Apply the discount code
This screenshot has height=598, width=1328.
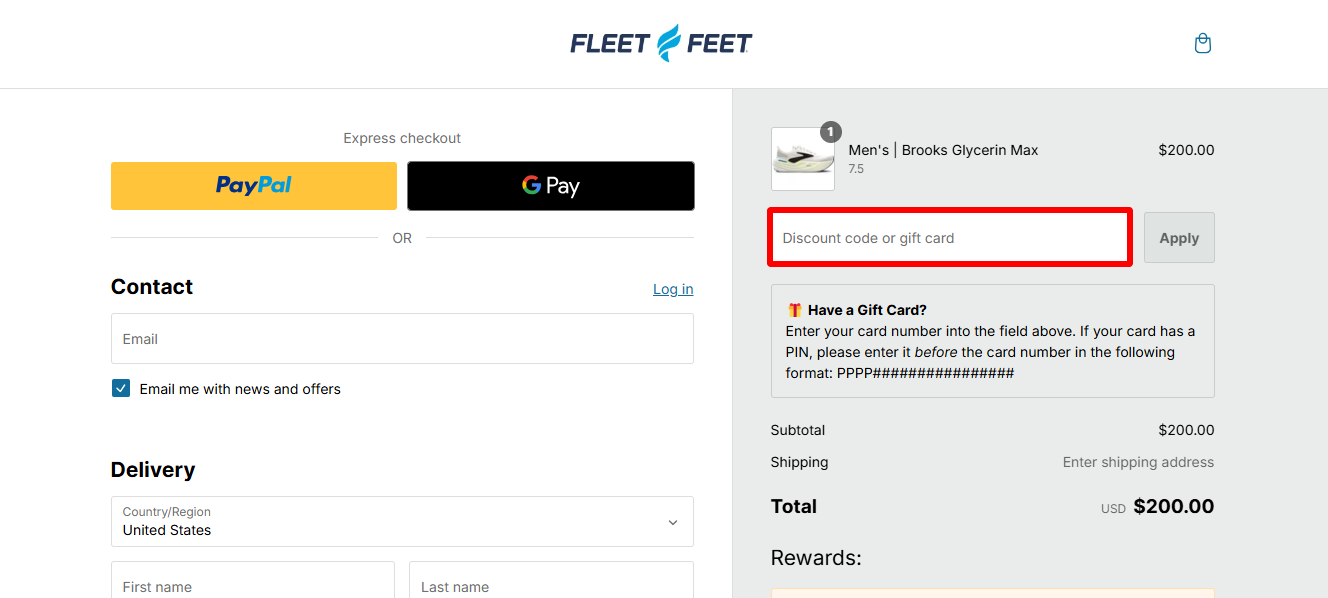[x=1179, y=238]
